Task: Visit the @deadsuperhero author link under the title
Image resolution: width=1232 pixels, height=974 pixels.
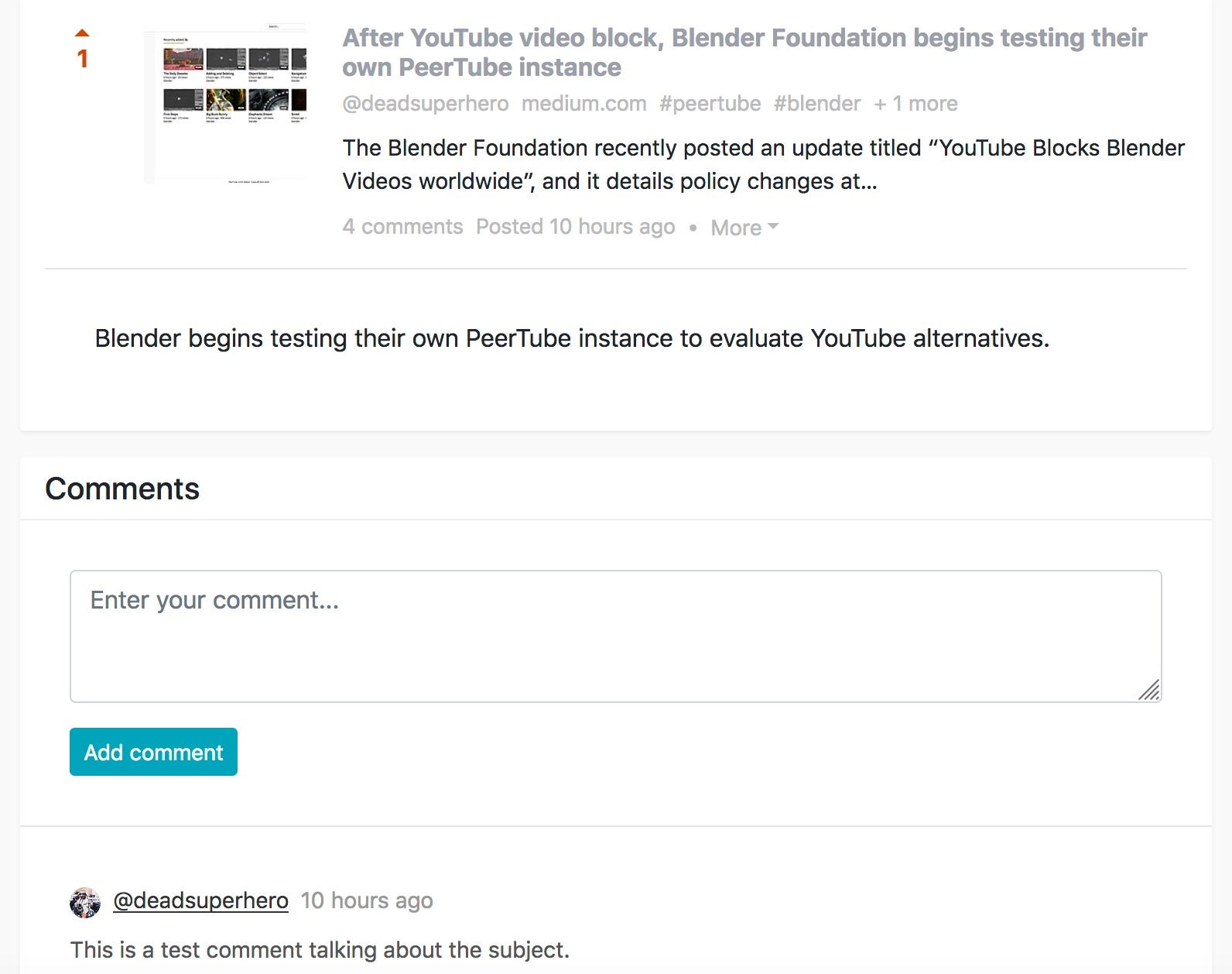Action: (x=426, y=104)
